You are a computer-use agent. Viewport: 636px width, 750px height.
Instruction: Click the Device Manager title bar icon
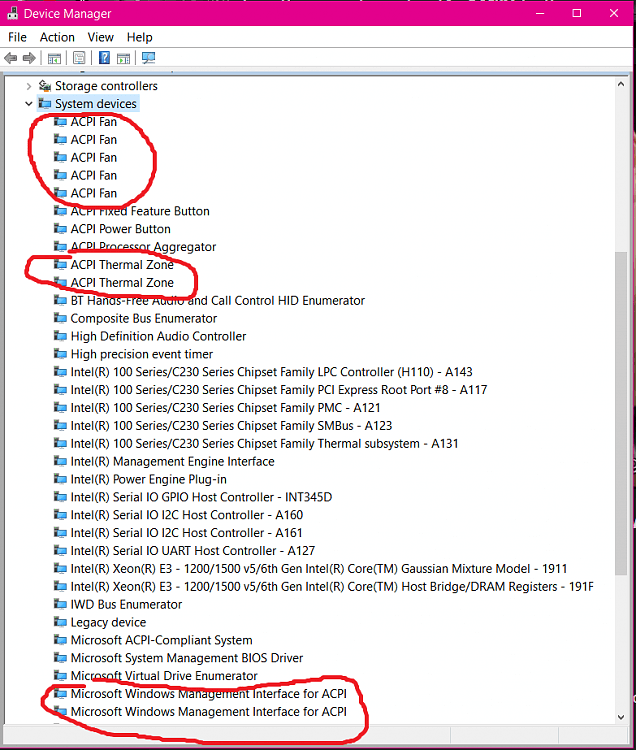click(12, 13)
